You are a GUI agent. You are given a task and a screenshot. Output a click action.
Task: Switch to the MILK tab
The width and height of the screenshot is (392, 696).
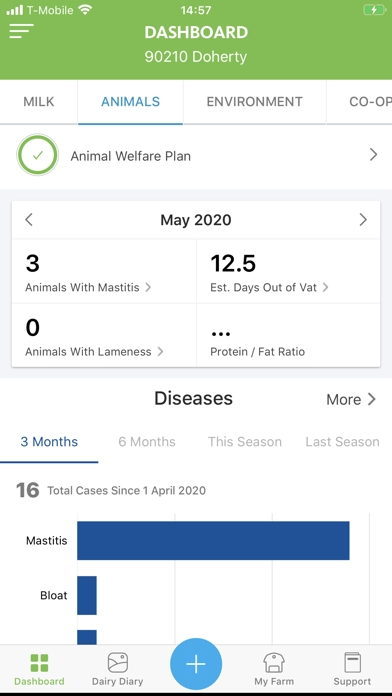tap(39, 102)
